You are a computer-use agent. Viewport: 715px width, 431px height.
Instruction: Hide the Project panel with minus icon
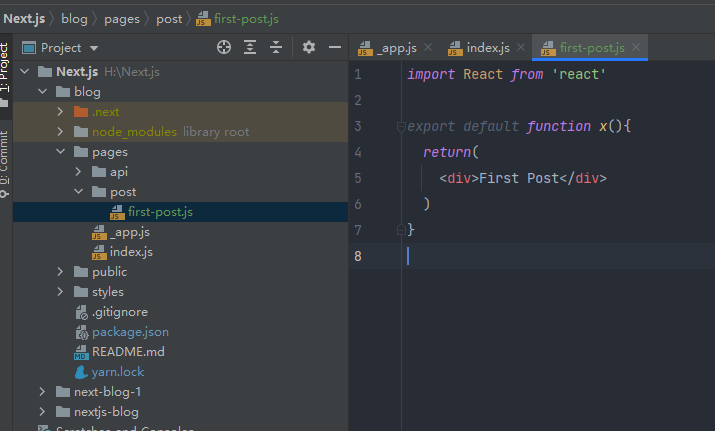click(x=335, y=47)
